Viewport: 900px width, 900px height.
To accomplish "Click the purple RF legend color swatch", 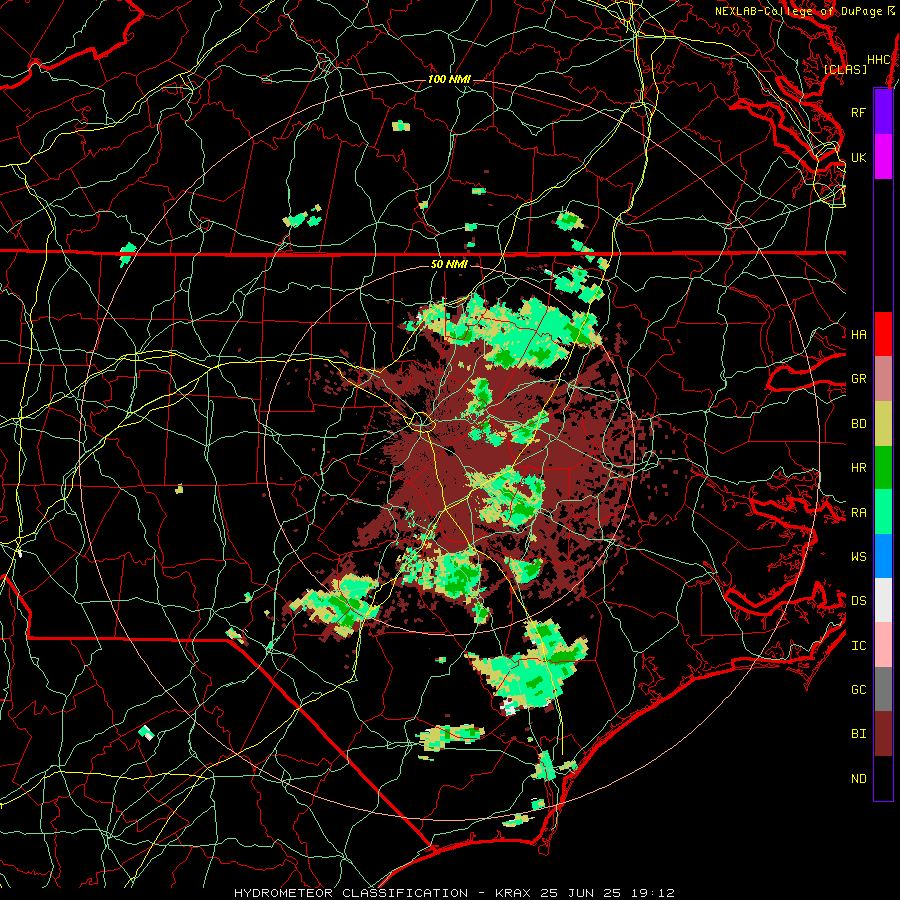I will [883, 112].
